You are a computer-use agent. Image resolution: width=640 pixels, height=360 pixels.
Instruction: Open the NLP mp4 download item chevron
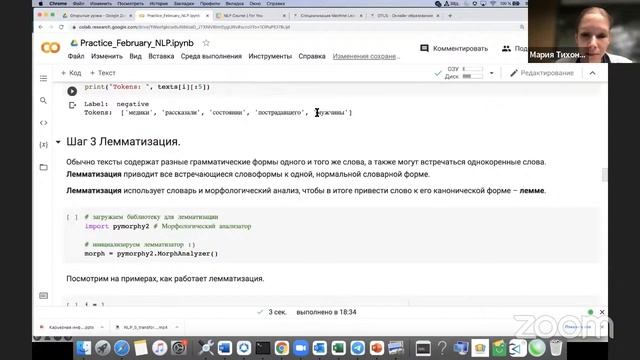[177, 327]
